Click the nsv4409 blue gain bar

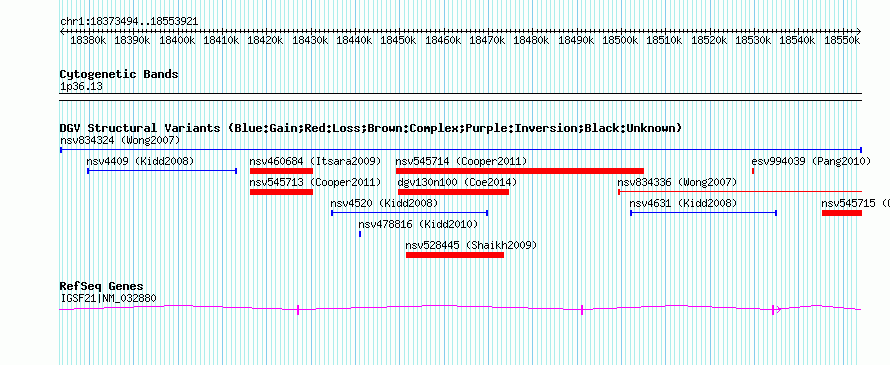coord(162,170)
